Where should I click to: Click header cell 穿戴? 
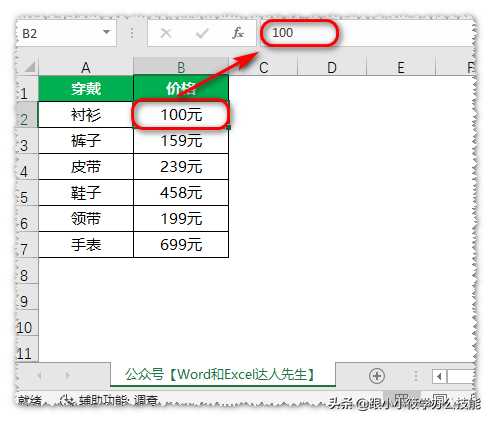(x=86, y=89)
